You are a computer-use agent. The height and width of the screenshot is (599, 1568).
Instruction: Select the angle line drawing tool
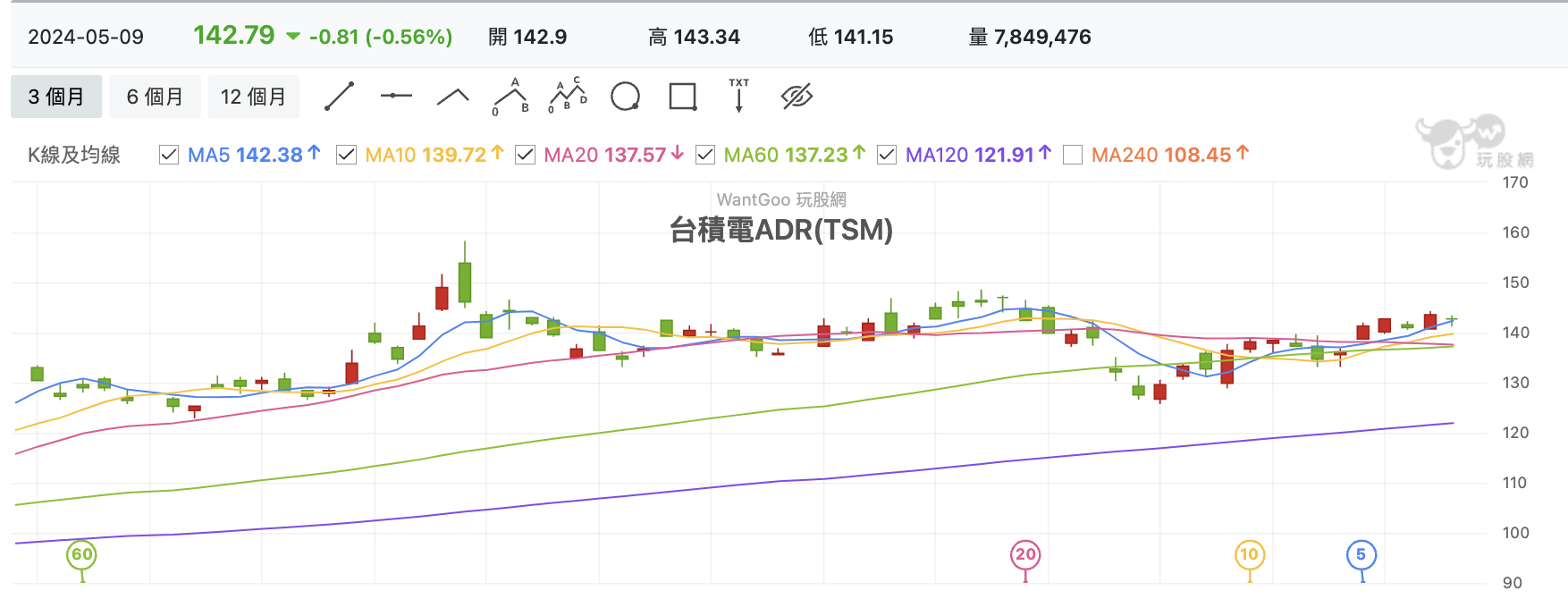pos(453,97)
